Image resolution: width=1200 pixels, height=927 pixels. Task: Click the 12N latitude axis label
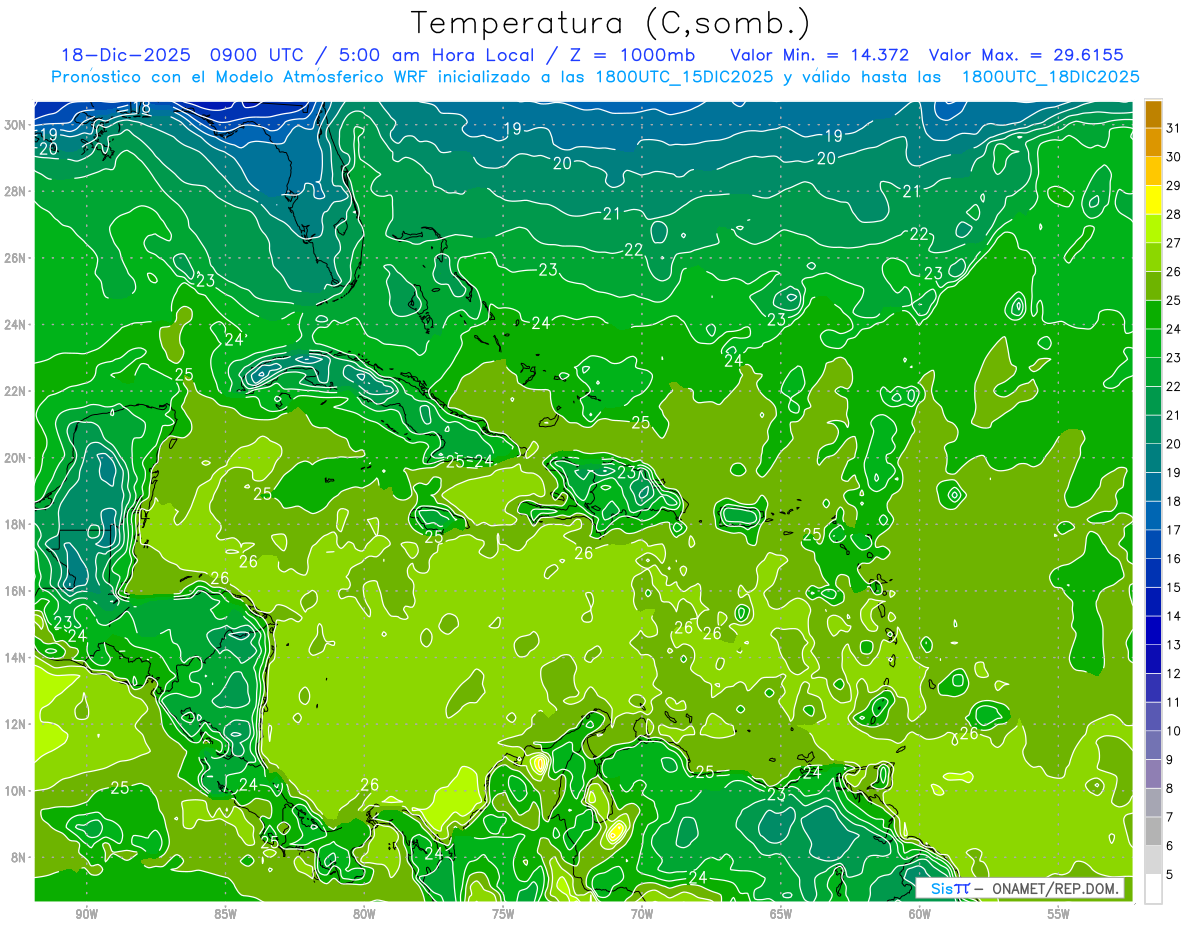tap(15, 724)
